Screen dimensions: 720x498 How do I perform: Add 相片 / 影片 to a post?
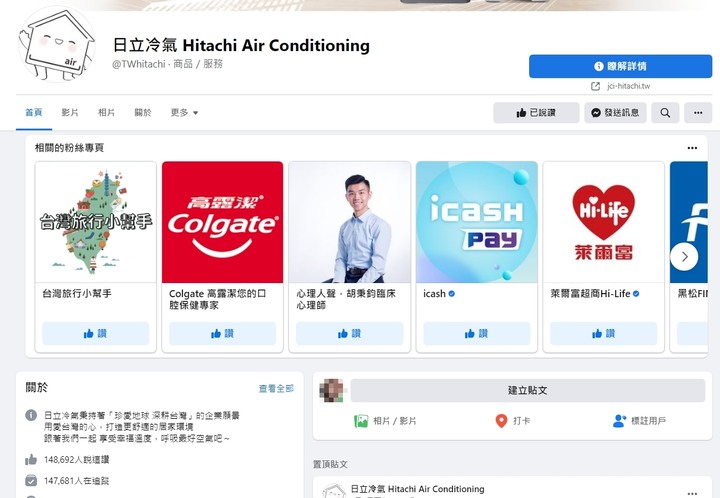385,420
